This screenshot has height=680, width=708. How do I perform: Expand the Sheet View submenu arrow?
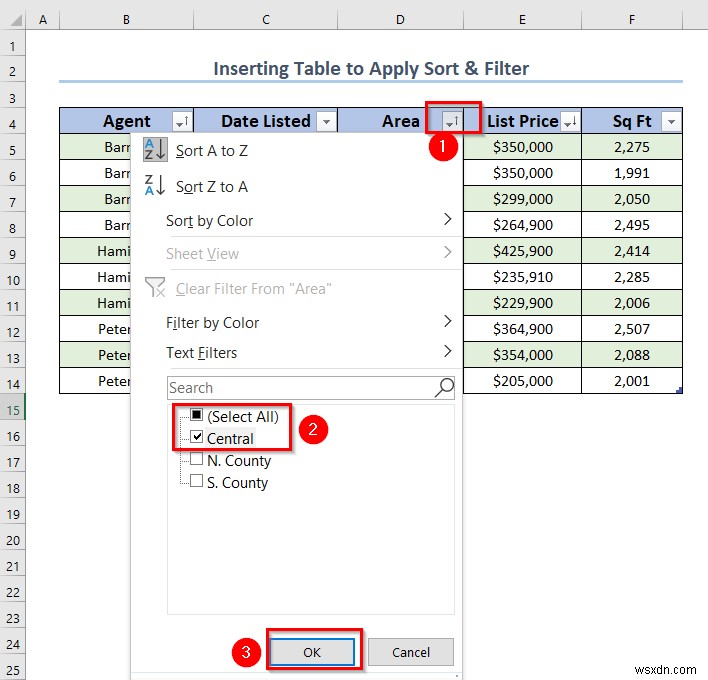click(x=447, y=252)
